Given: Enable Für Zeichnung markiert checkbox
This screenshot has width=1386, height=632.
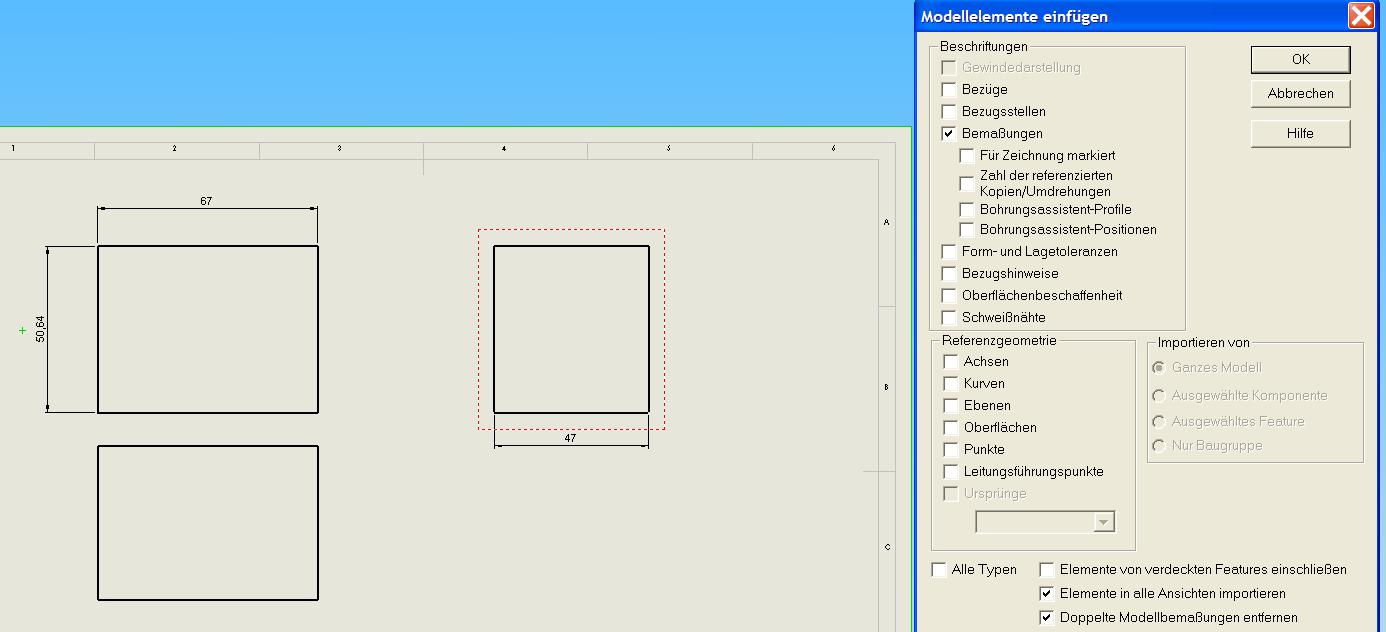Looking at the screenshot, I should point(967,156).
